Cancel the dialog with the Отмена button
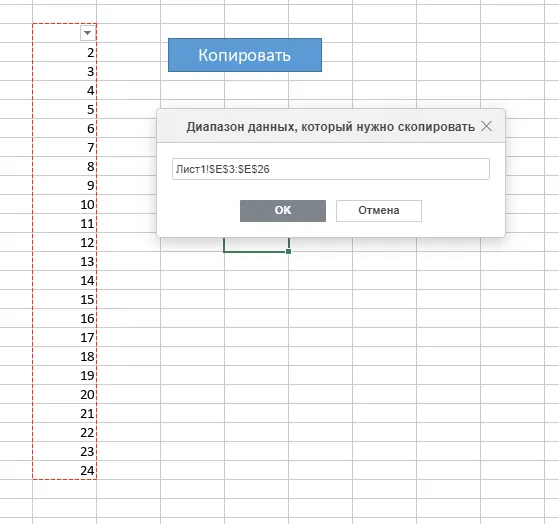Image resolution: width=559 pixels, height=524 pixels. coord(379,211)
